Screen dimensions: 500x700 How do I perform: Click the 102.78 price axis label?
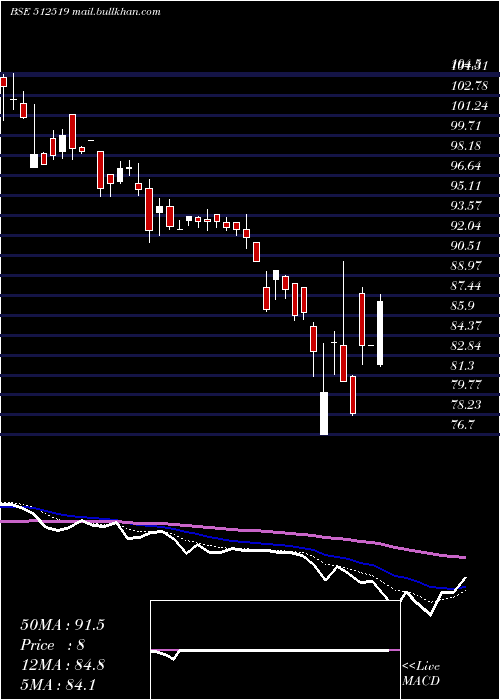(x=470, y=85)
